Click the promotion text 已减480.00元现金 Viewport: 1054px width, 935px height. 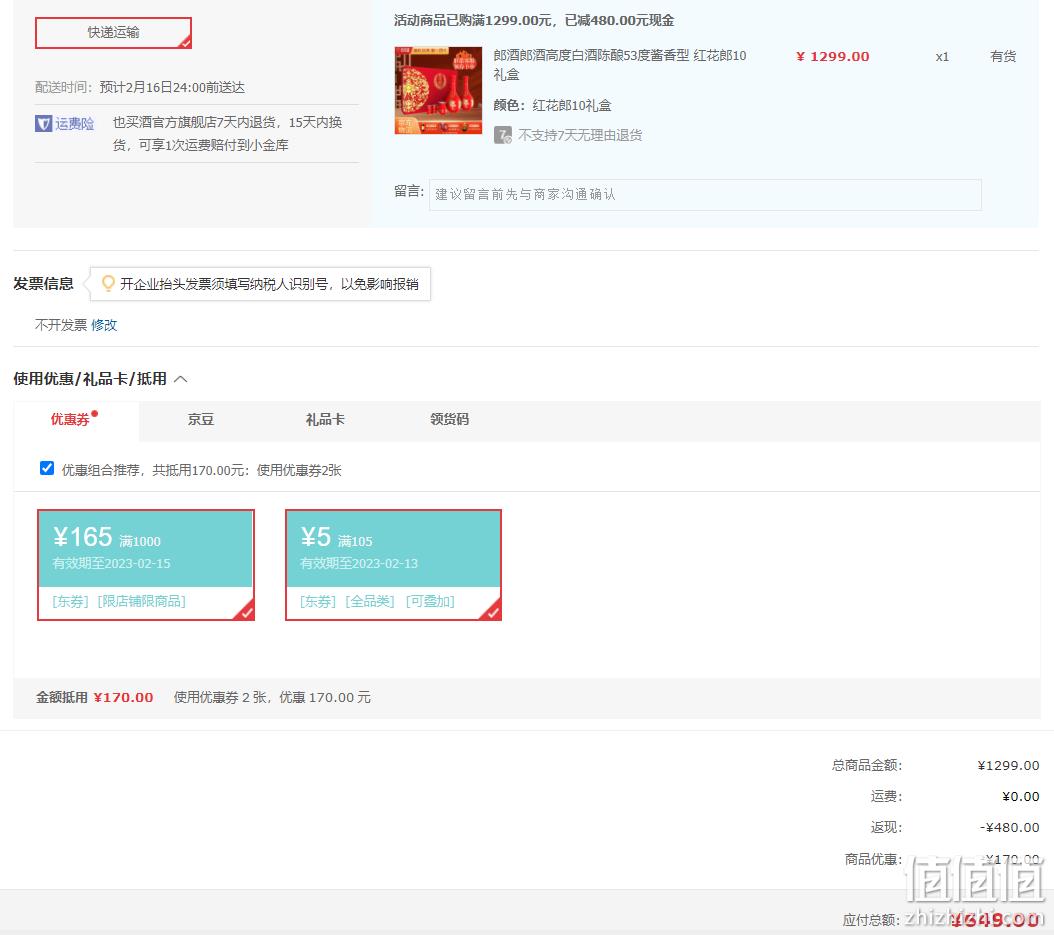click(619, 21)
